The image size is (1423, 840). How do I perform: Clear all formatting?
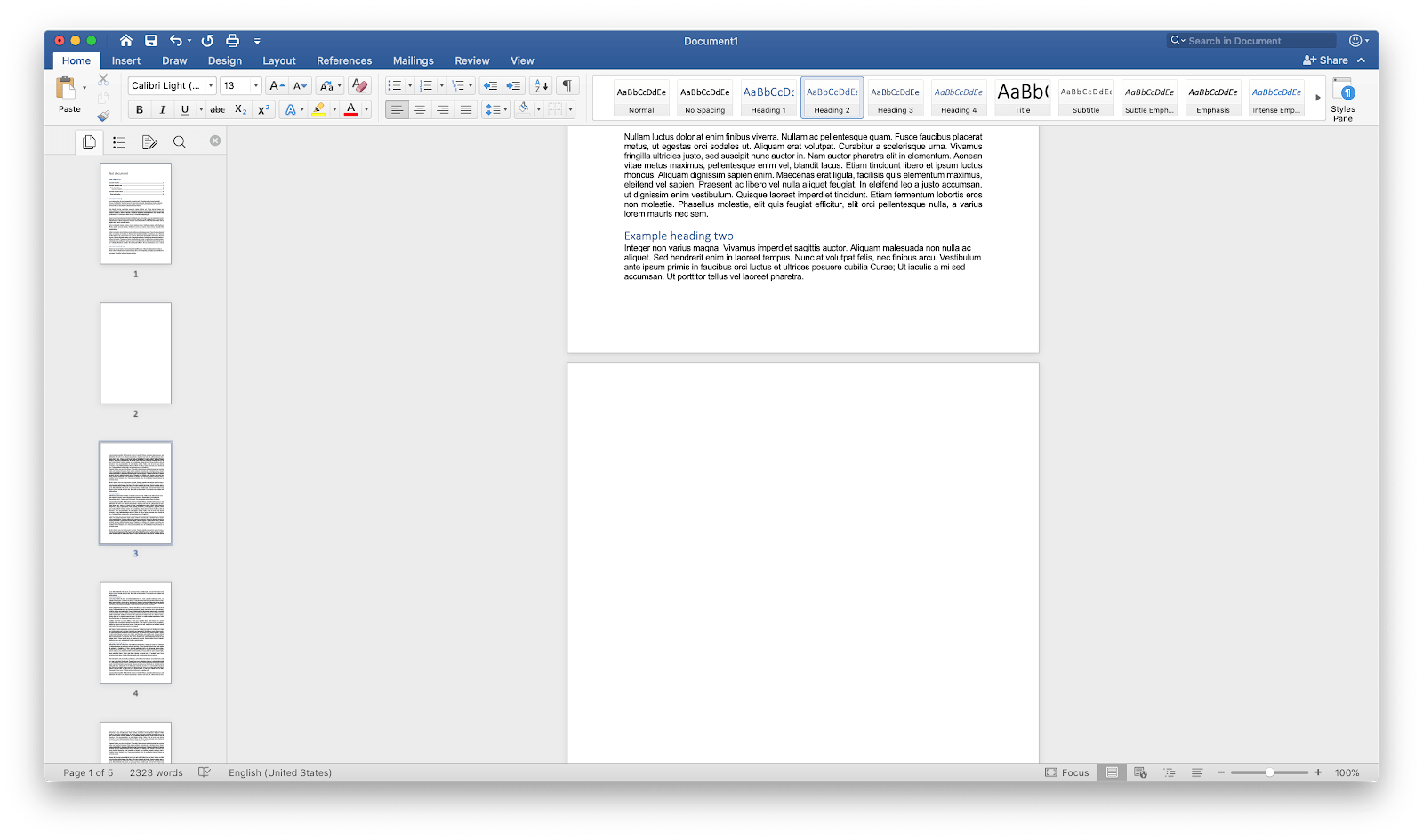point(359,86)
